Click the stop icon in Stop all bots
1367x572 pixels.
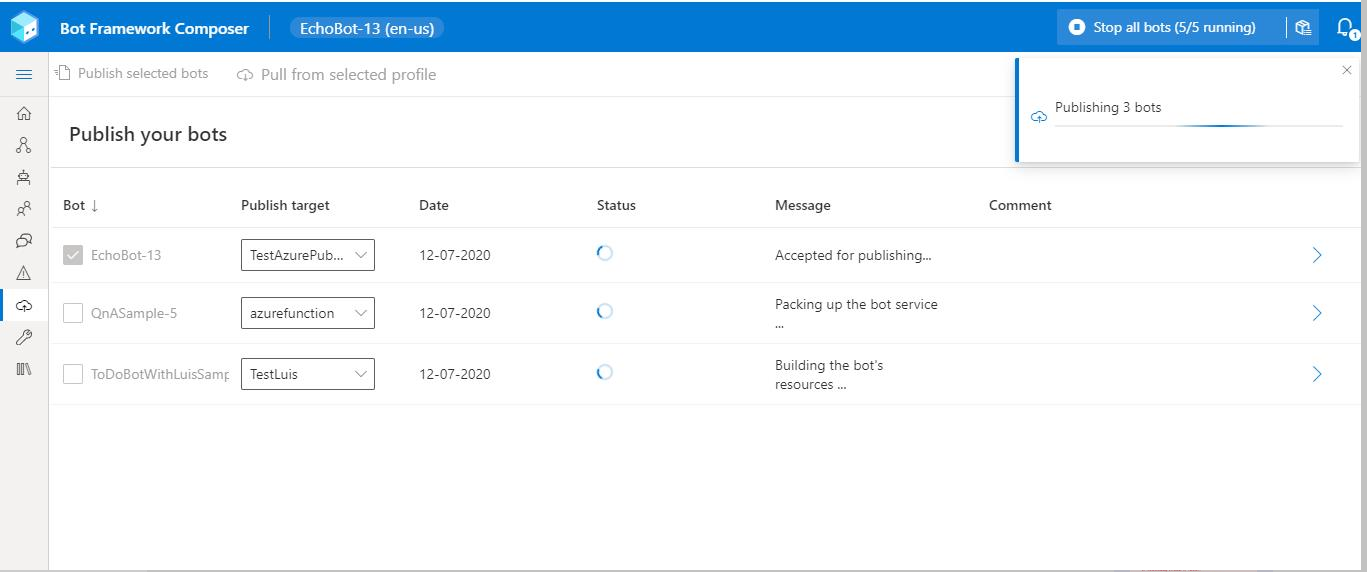(1077, 28)
